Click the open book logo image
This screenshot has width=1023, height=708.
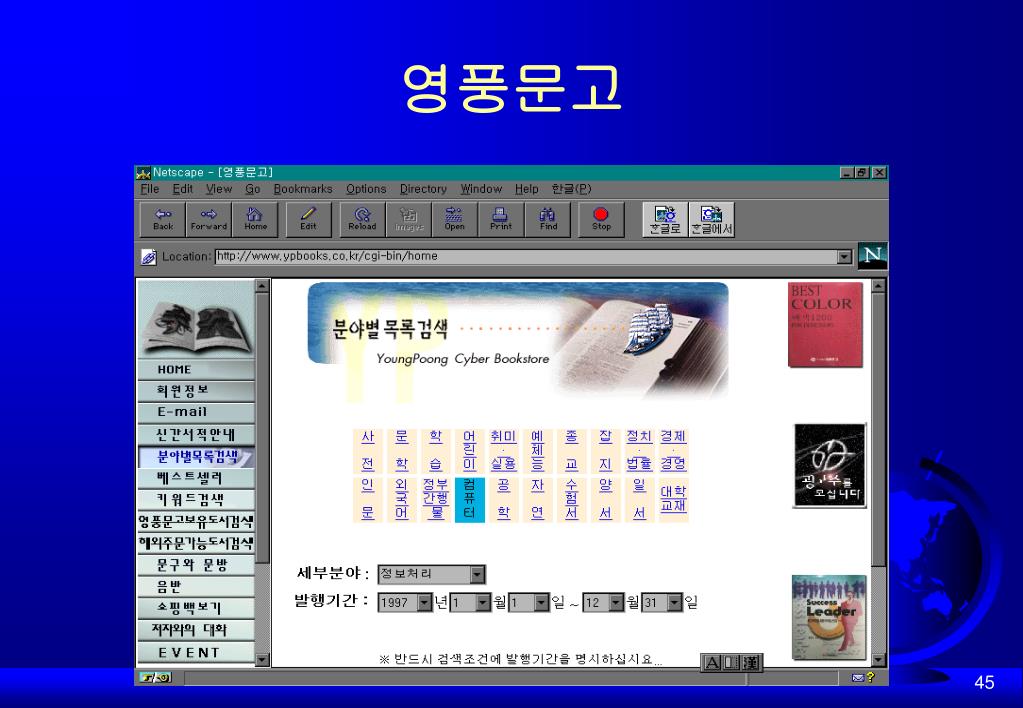point(196,320)
